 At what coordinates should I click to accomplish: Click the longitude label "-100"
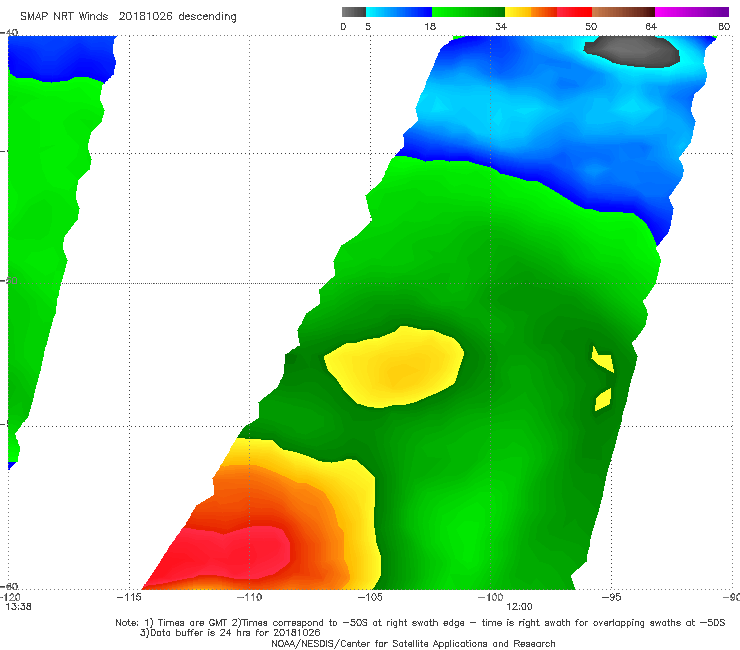point(490,597)
